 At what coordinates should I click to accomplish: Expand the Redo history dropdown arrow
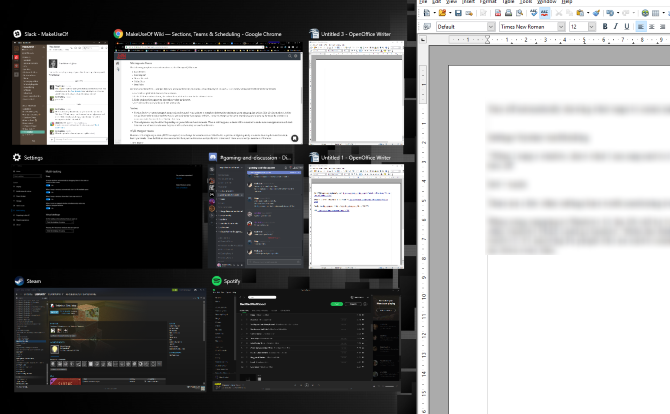[634, 13]
